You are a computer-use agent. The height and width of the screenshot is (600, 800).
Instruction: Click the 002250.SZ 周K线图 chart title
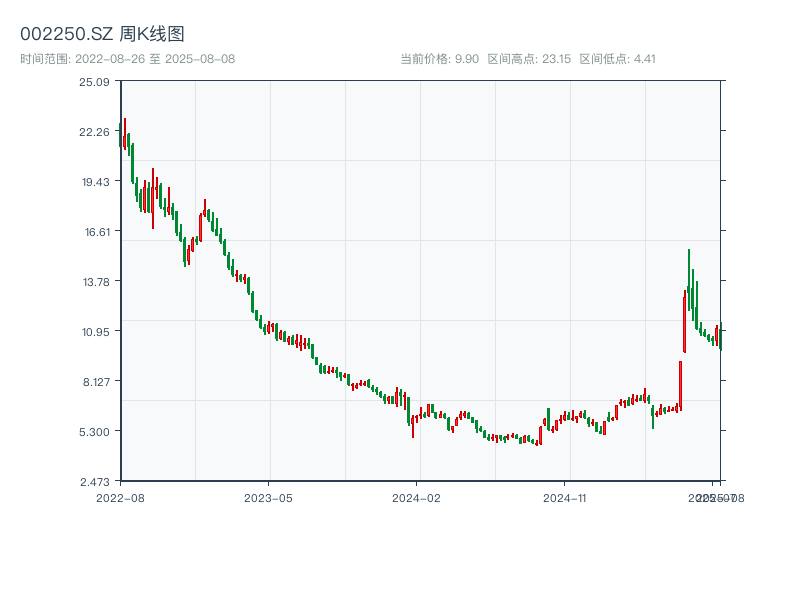102,34
